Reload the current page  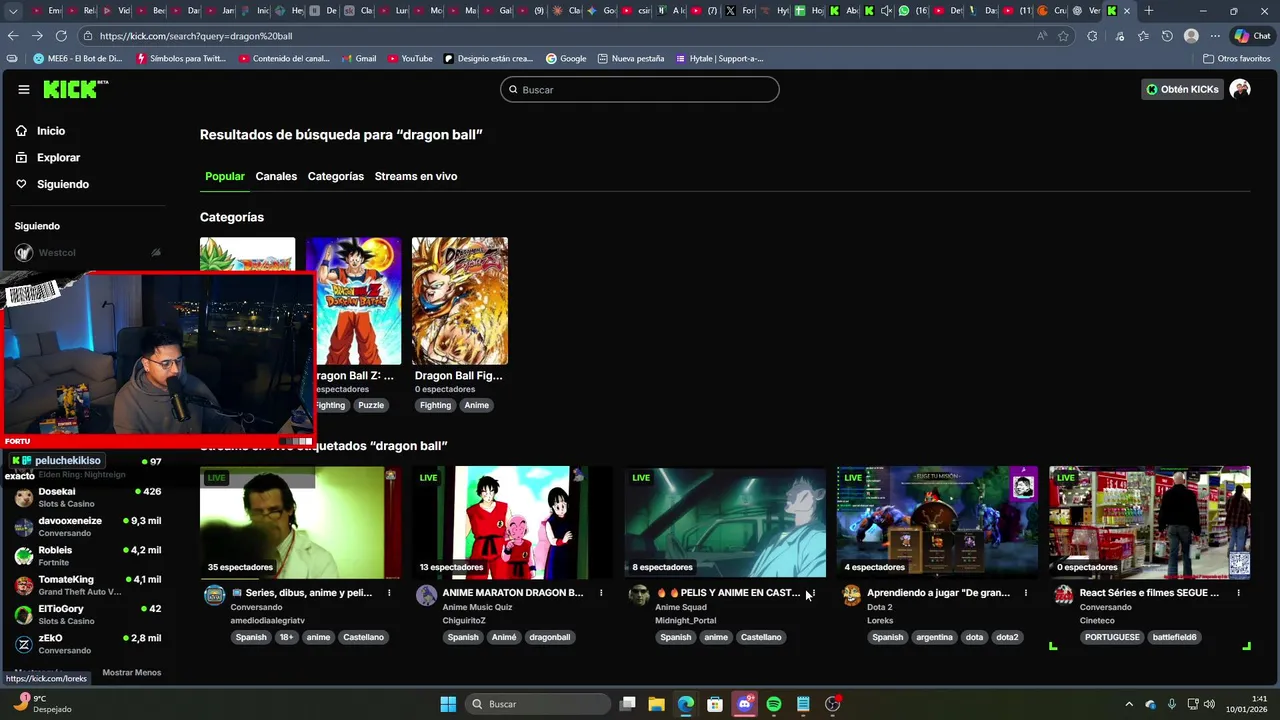click(x=61, y=36)
